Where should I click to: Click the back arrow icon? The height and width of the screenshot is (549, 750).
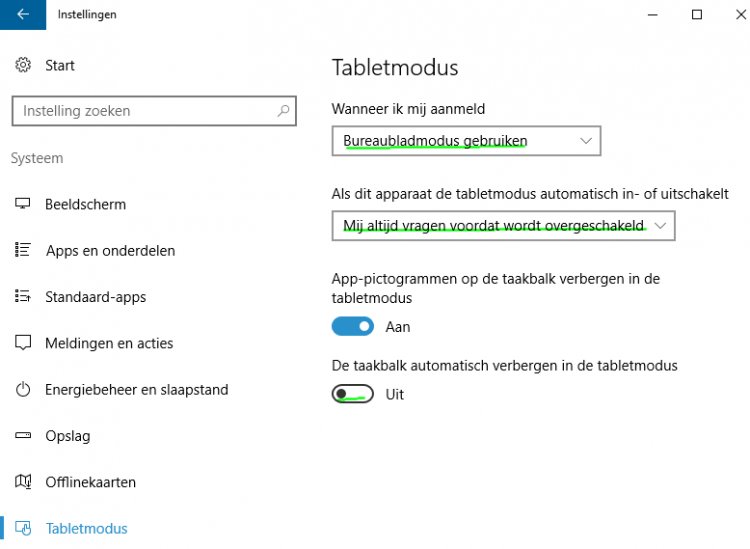(23, 15)
